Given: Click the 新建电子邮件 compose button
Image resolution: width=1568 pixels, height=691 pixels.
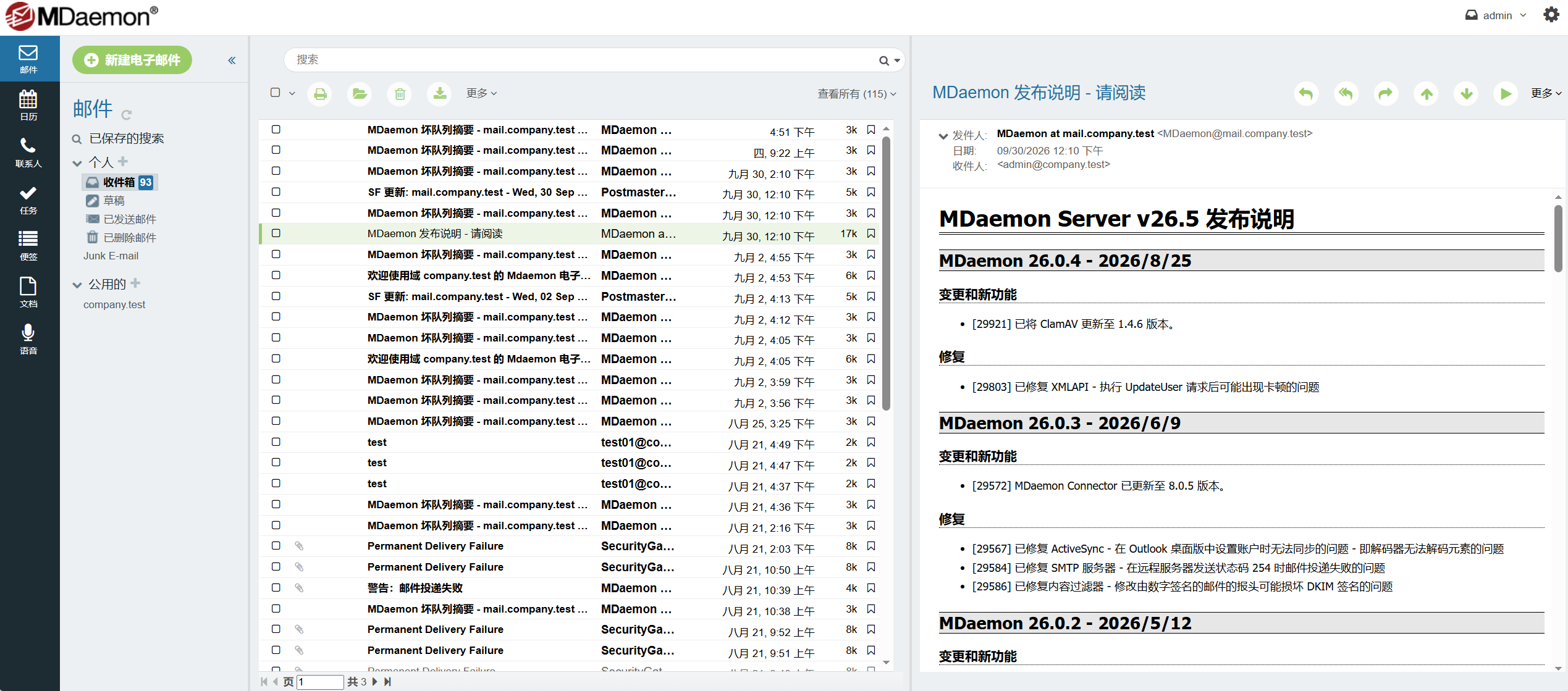Looking at the screenshot, I should (x=132, y=60).
